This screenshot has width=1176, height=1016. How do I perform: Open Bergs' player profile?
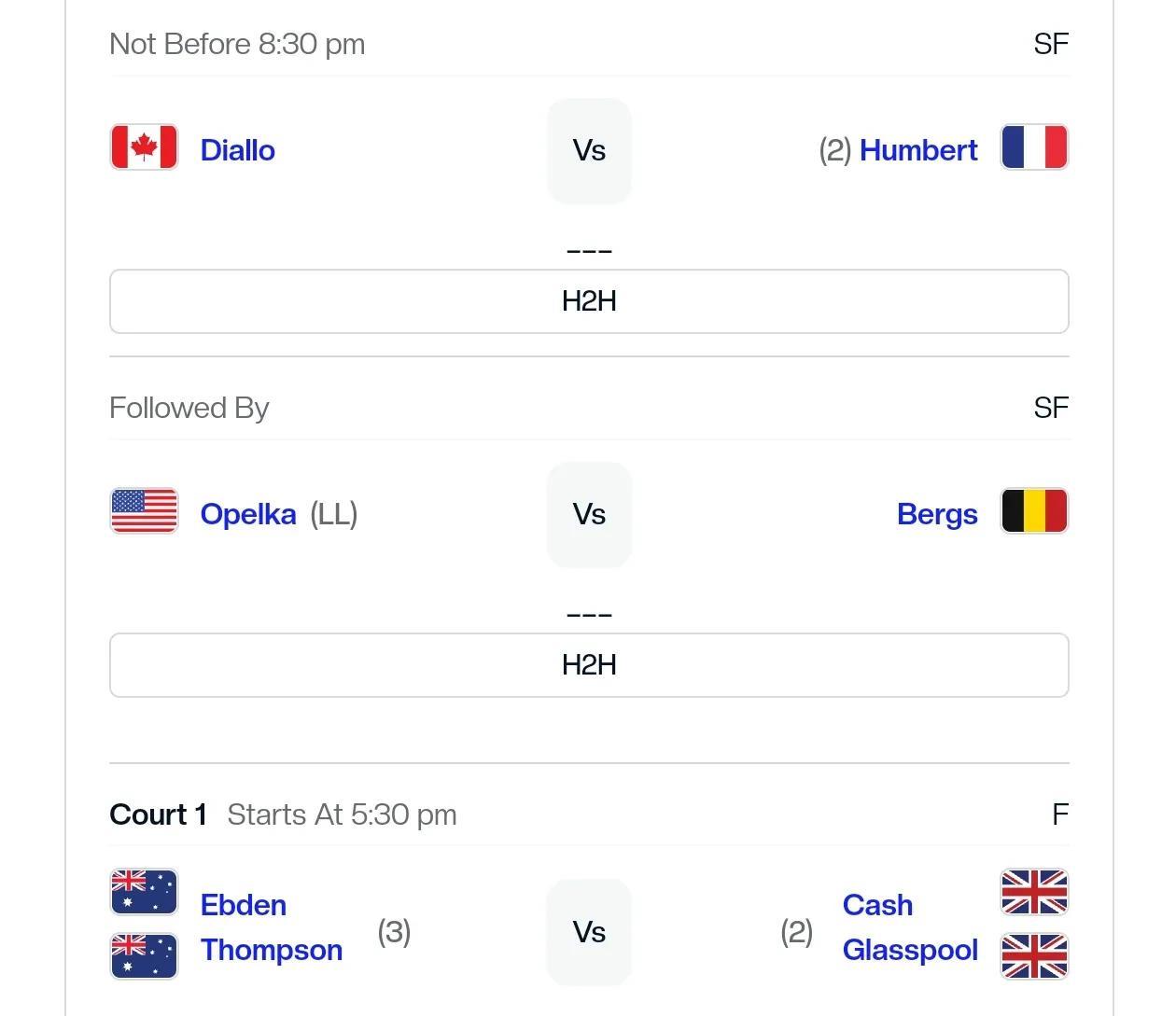point(937,514)
